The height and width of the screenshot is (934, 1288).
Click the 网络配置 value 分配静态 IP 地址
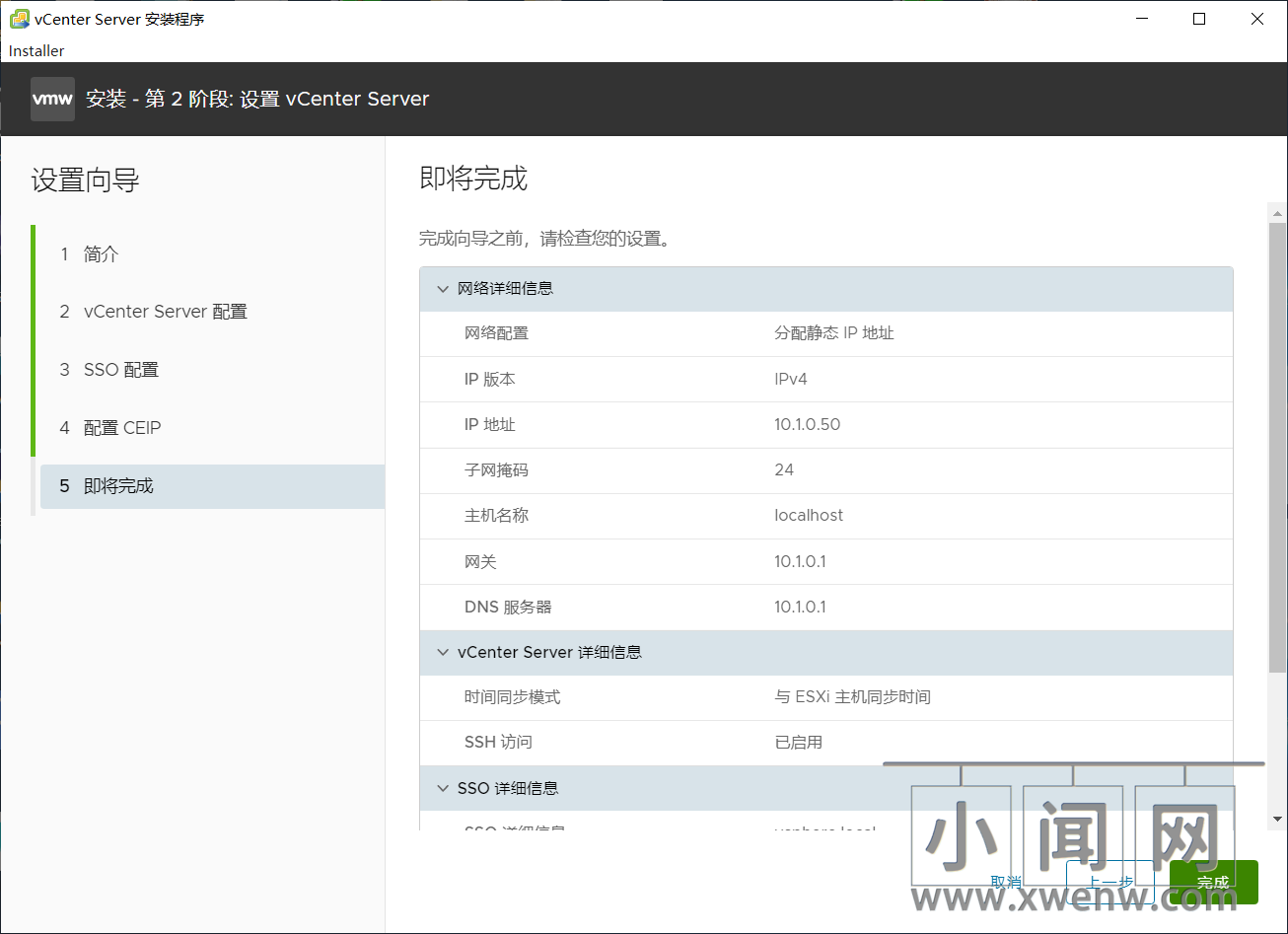tap(834, 333)
